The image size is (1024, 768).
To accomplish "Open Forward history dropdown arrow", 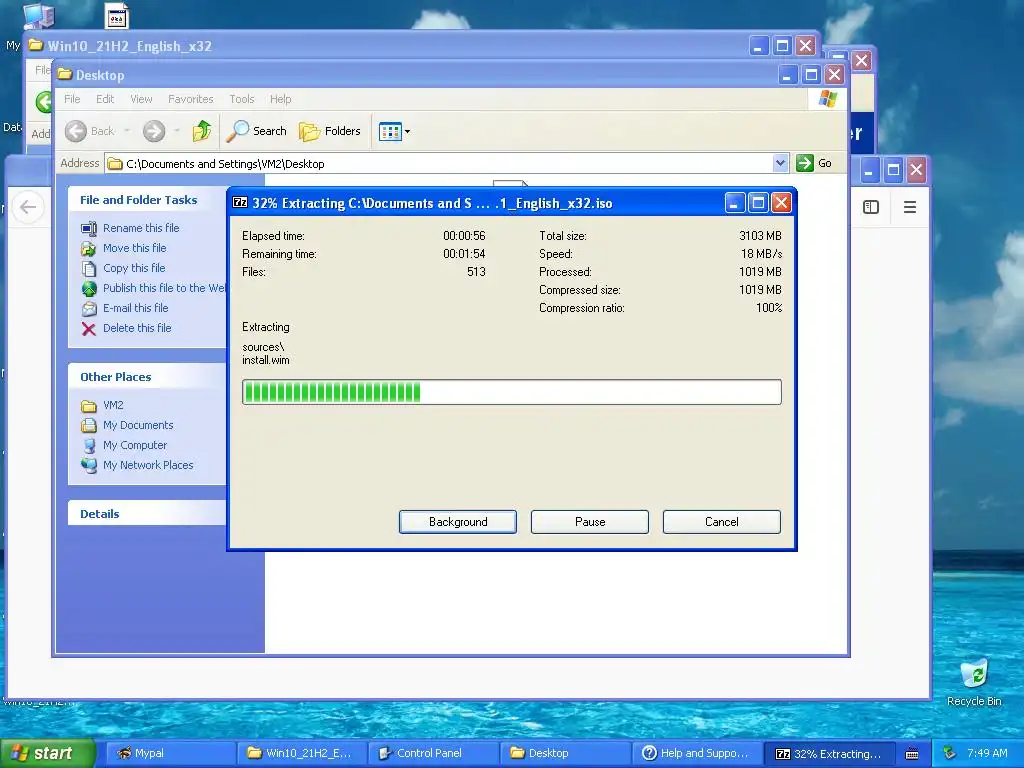I will pyautogui.click(x=177, y=131).
